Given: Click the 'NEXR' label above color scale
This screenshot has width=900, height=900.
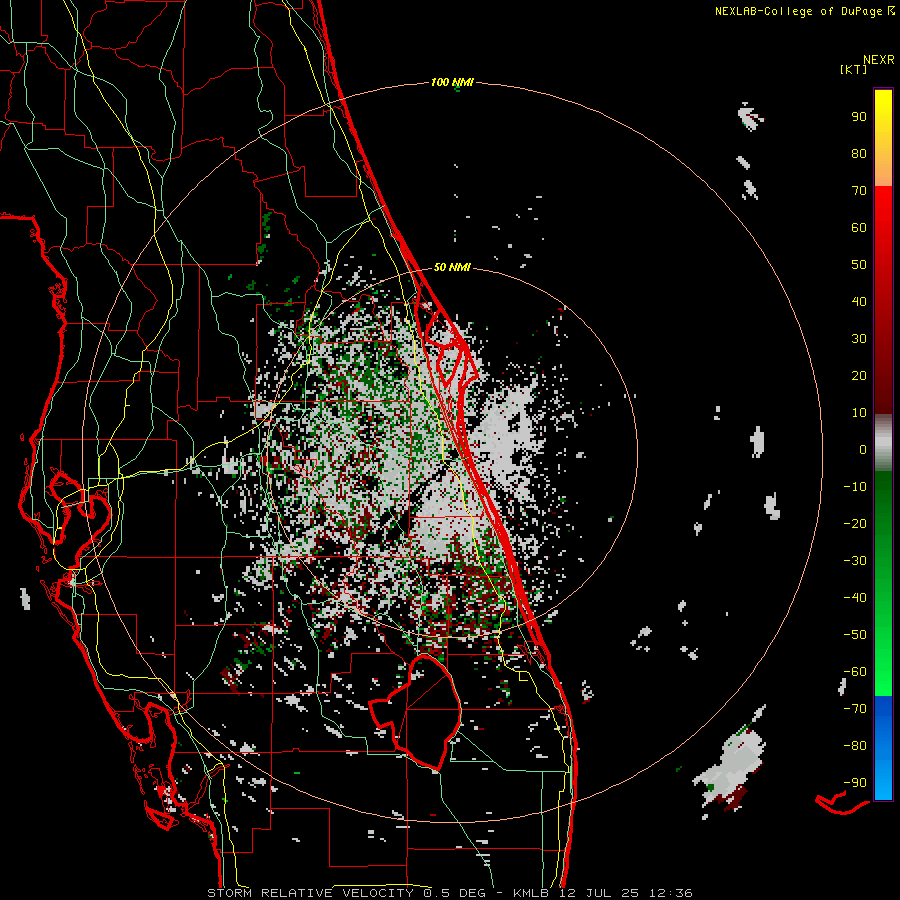Looking at the screenshot, I should [x=879, y=60].
